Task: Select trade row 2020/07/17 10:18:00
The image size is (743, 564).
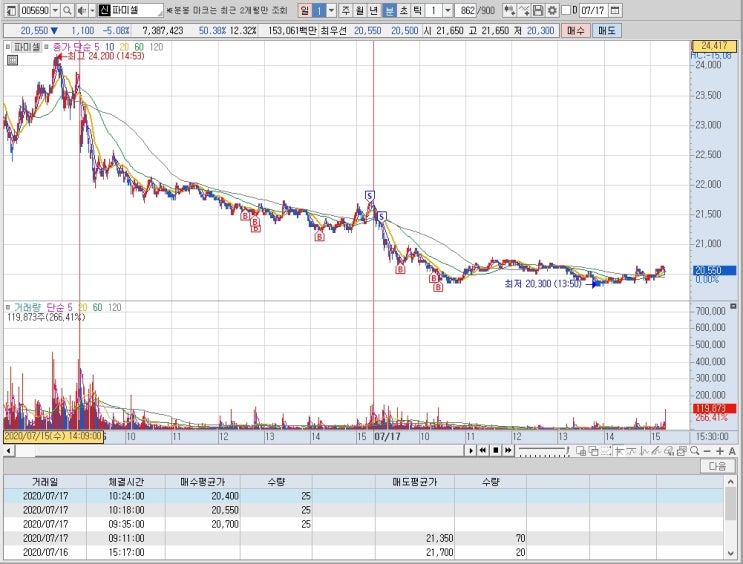Action: pos(364,510)
